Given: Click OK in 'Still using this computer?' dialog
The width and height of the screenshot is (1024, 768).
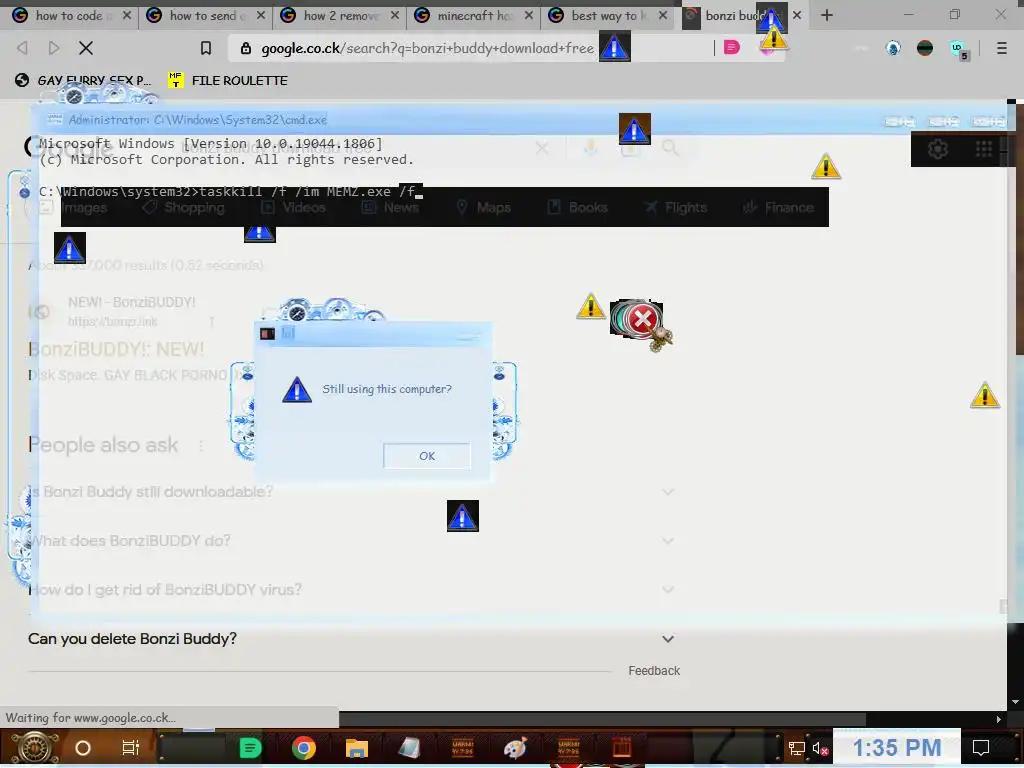Looking at the screenshot, I should click(426, 456).
